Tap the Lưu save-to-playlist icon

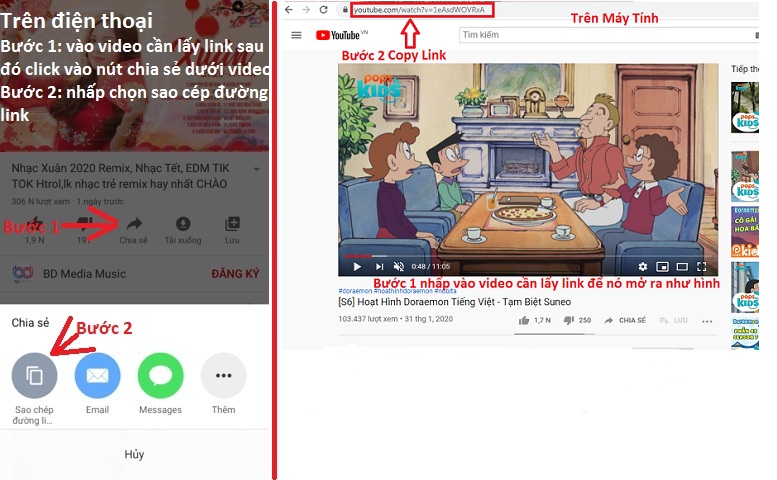point(232,224)
